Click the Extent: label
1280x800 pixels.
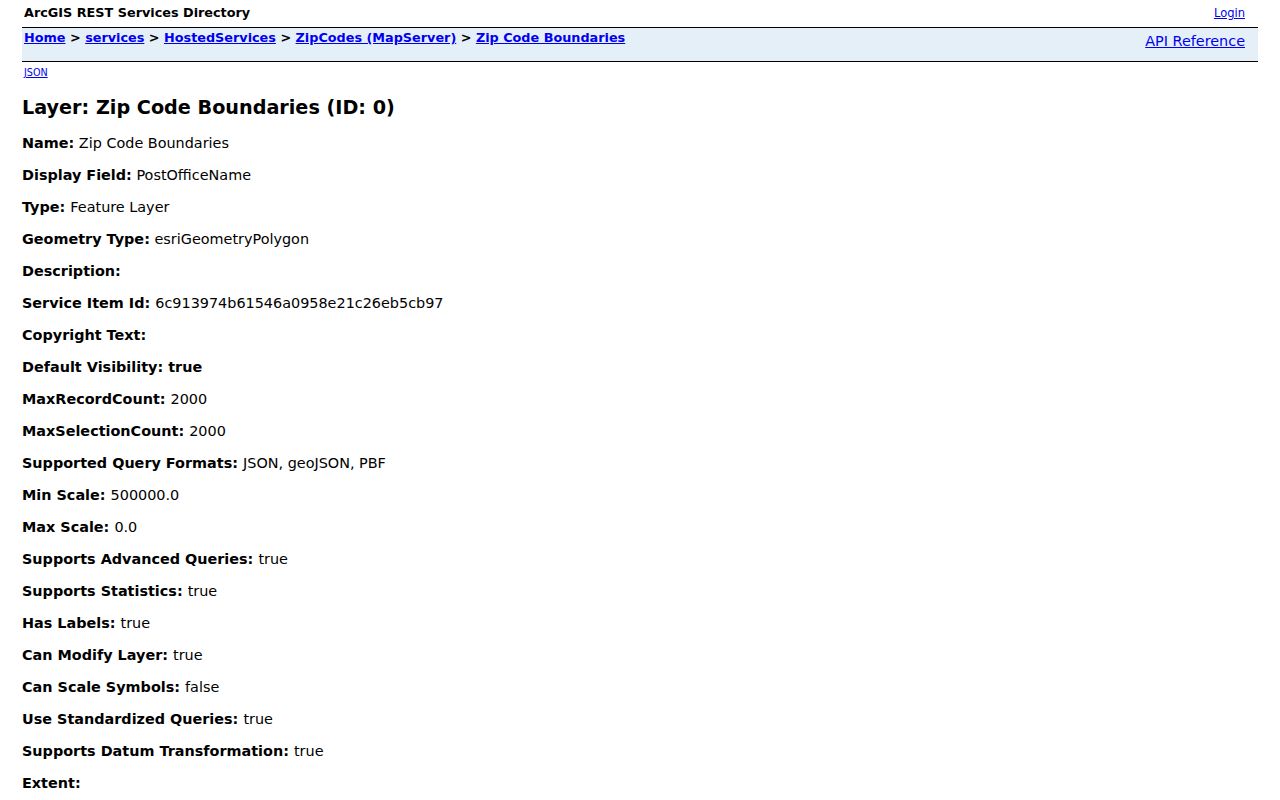(x=51, y=783)
